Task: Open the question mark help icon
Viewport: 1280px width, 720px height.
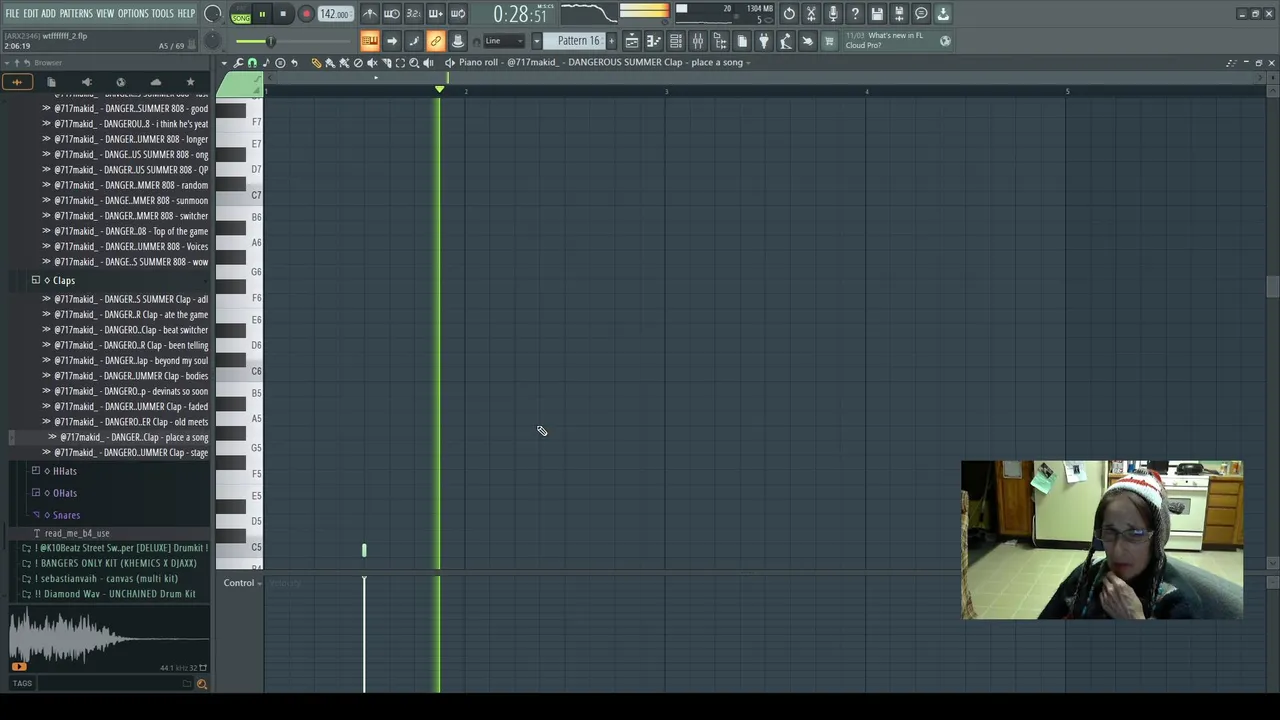Action: point(855,14)
